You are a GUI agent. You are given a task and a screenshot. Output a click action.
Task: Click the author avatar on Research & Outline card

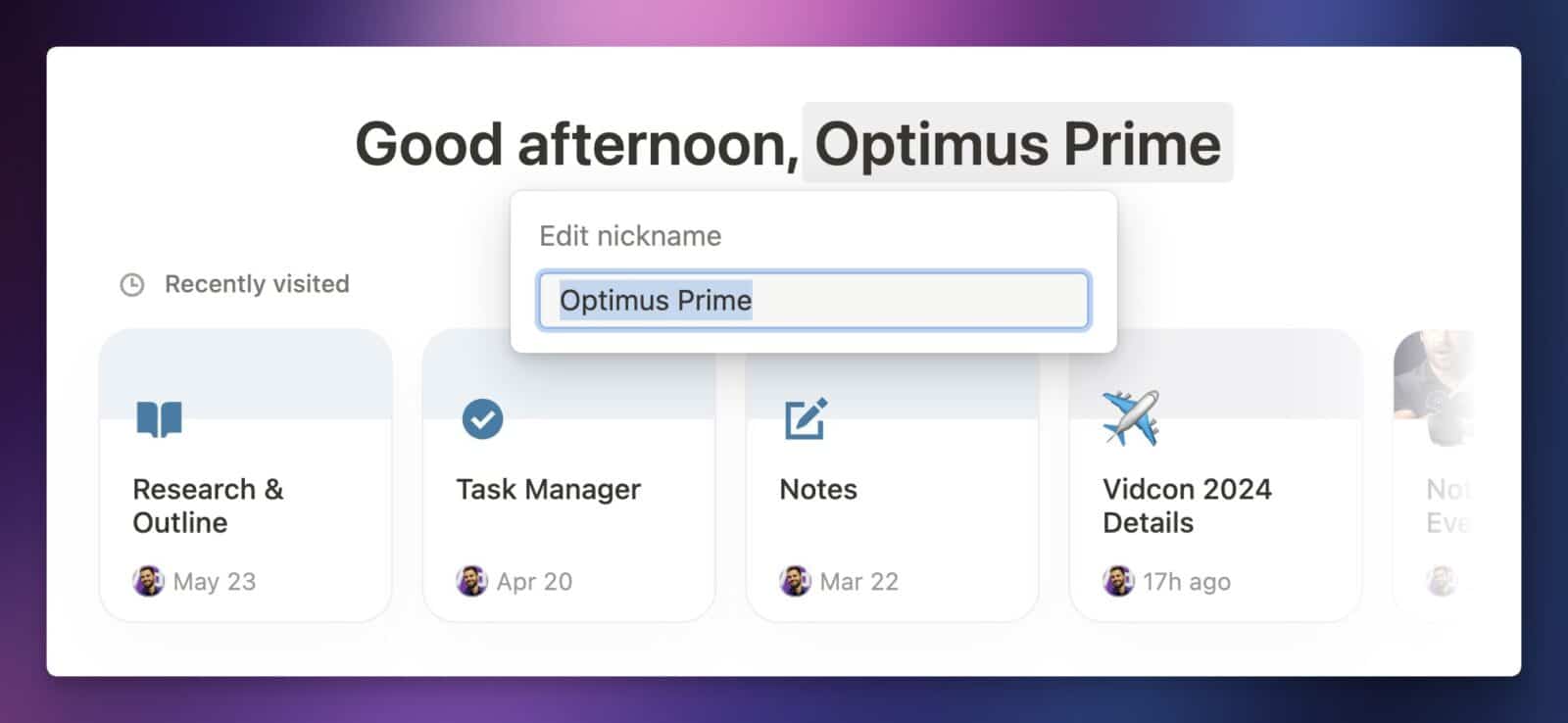click(x=148, y=581)
